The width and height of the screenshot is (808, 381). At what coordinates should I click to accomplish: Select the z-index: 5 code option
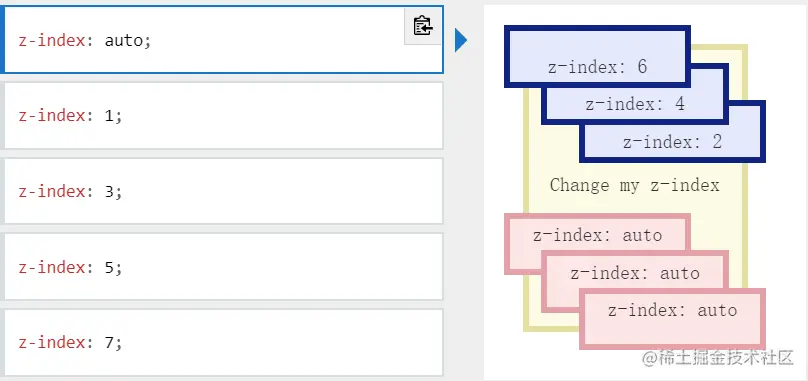click(223, 267)
